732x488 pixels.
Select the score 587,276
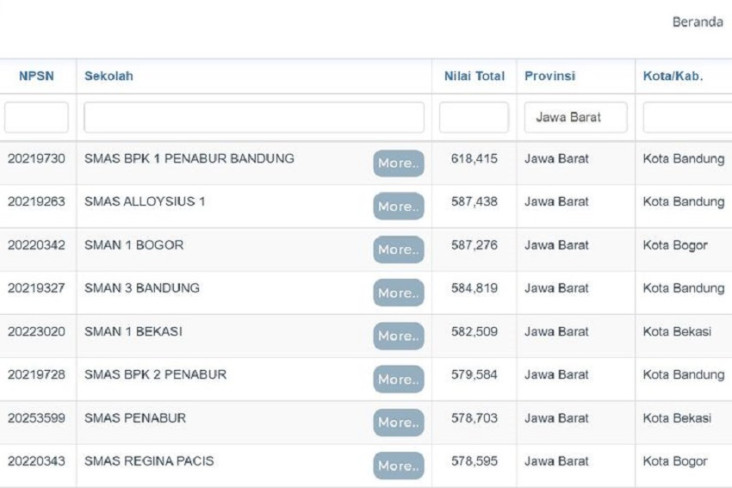tap(474, 245)
